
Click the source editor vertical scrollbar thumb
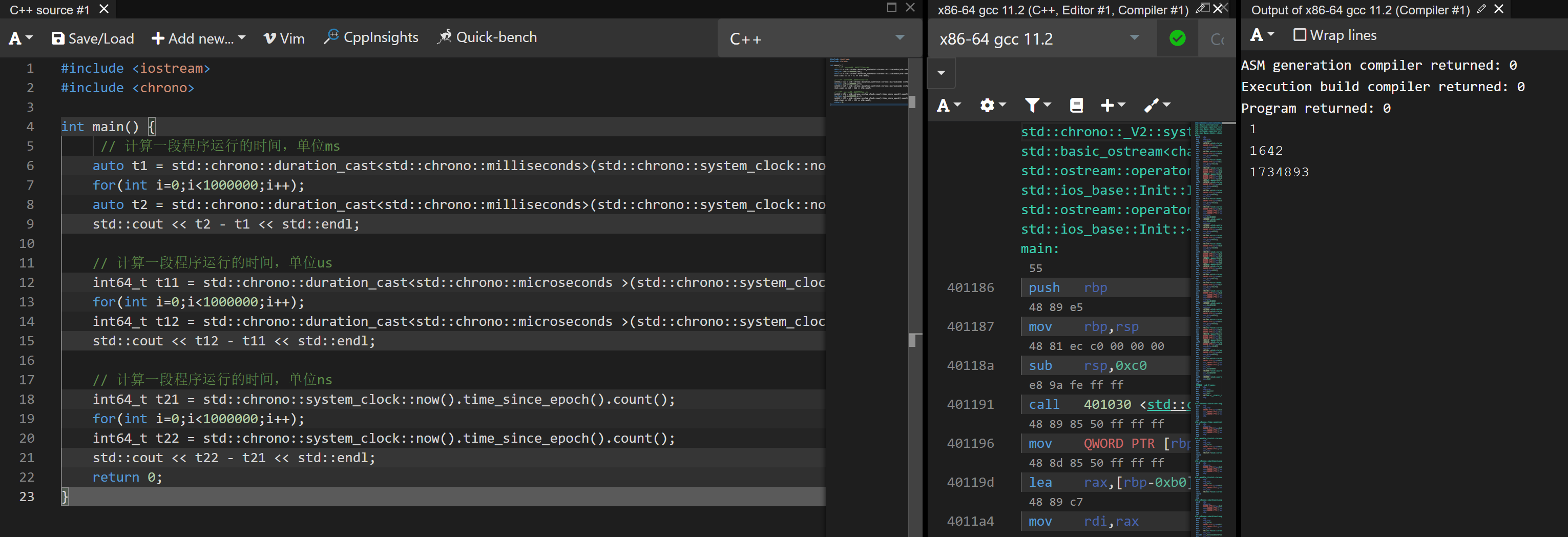point(912,340)
